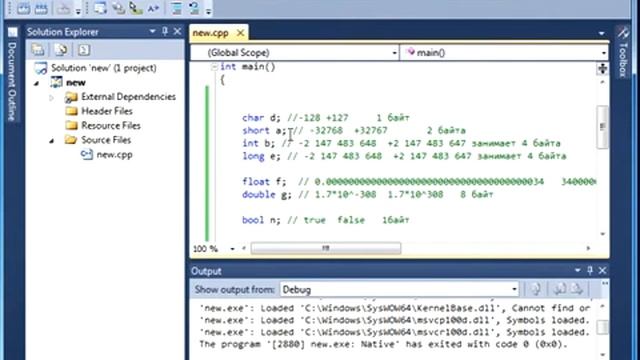Image resolution: width=640 pixels, height=360 pixels.
Task: Click the editor horizontal scroll right arrow
Action: coord(588,248)
